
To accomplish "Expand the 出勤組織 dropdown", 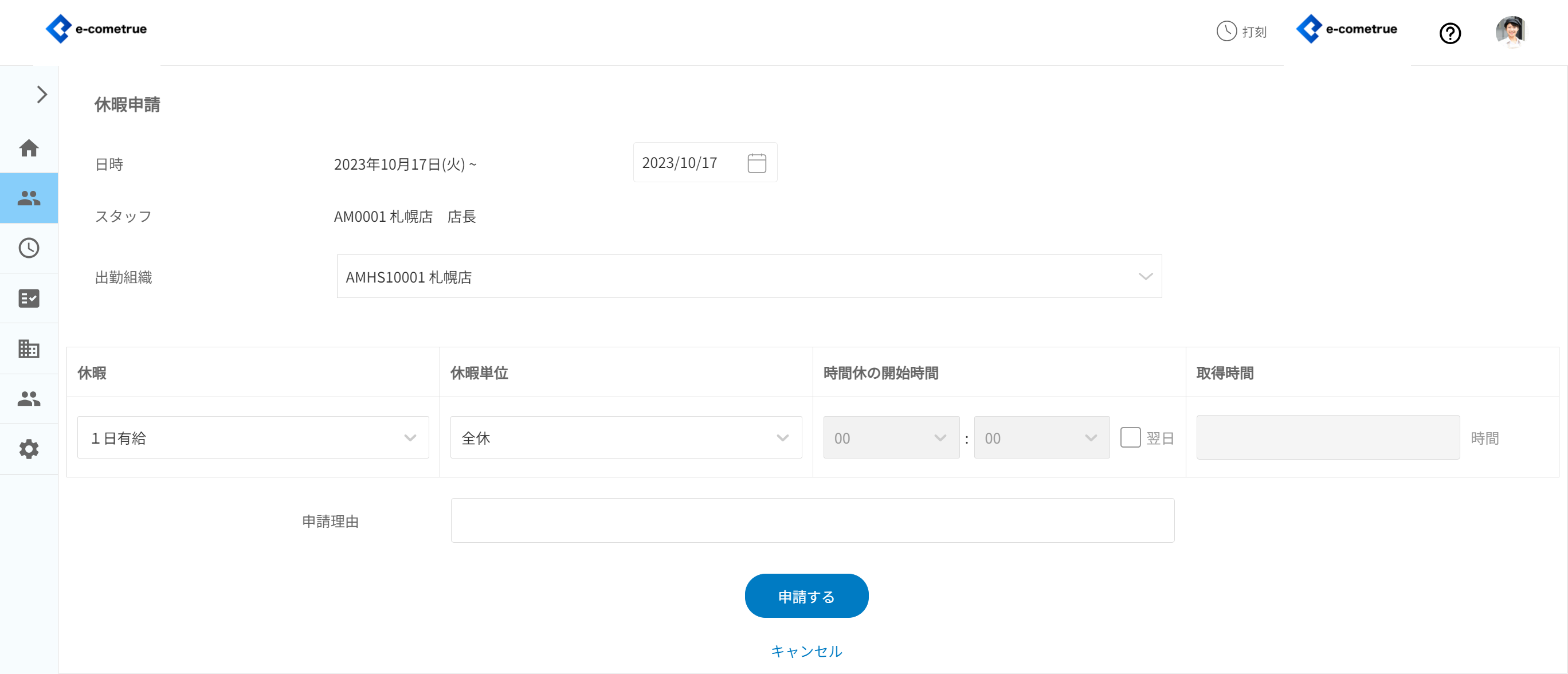I will coord(748,276).
